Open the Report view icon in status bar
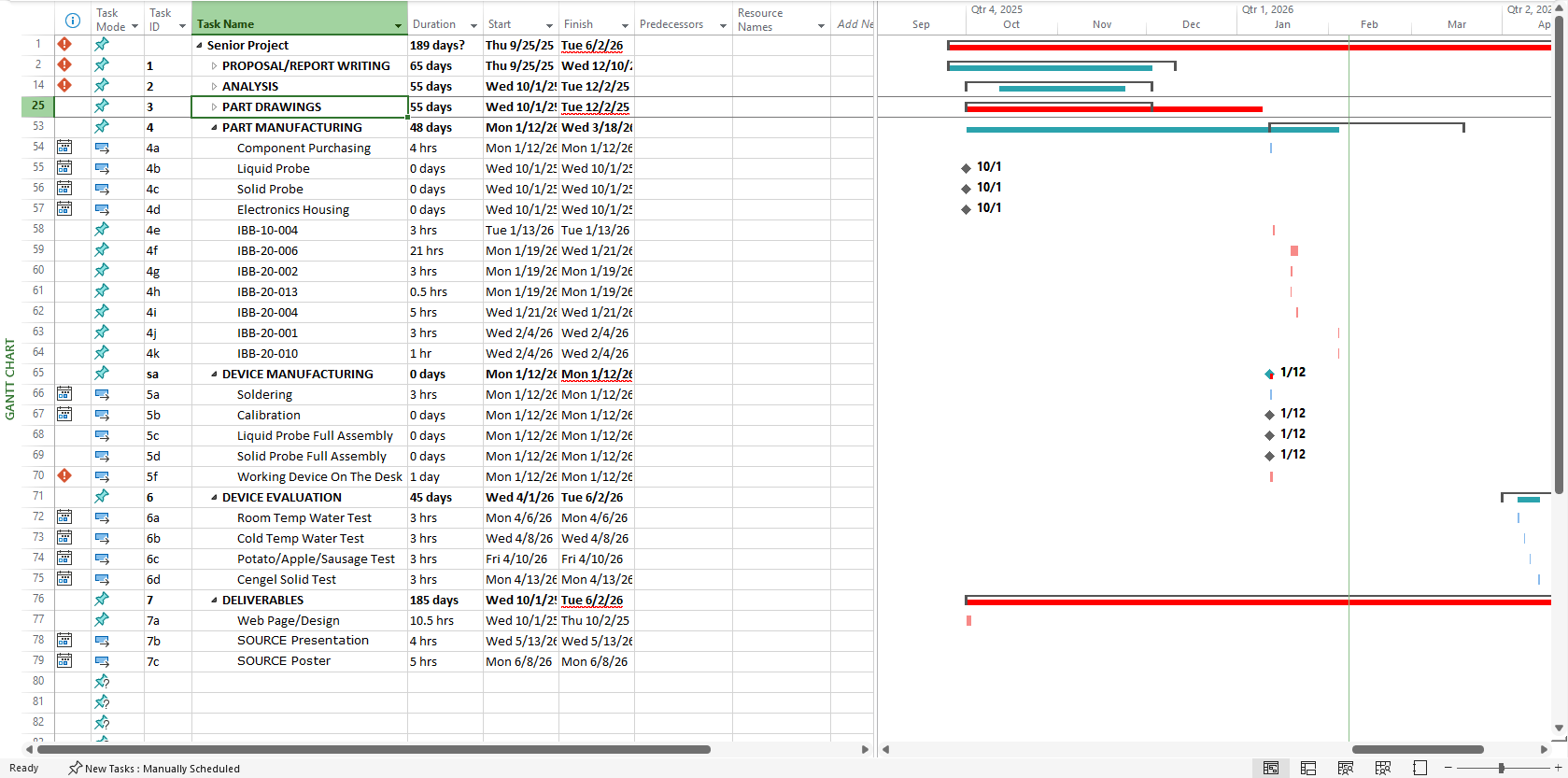Image resolution: width=1568 pixels, height=778 pixels. (x=1420, y=768)
